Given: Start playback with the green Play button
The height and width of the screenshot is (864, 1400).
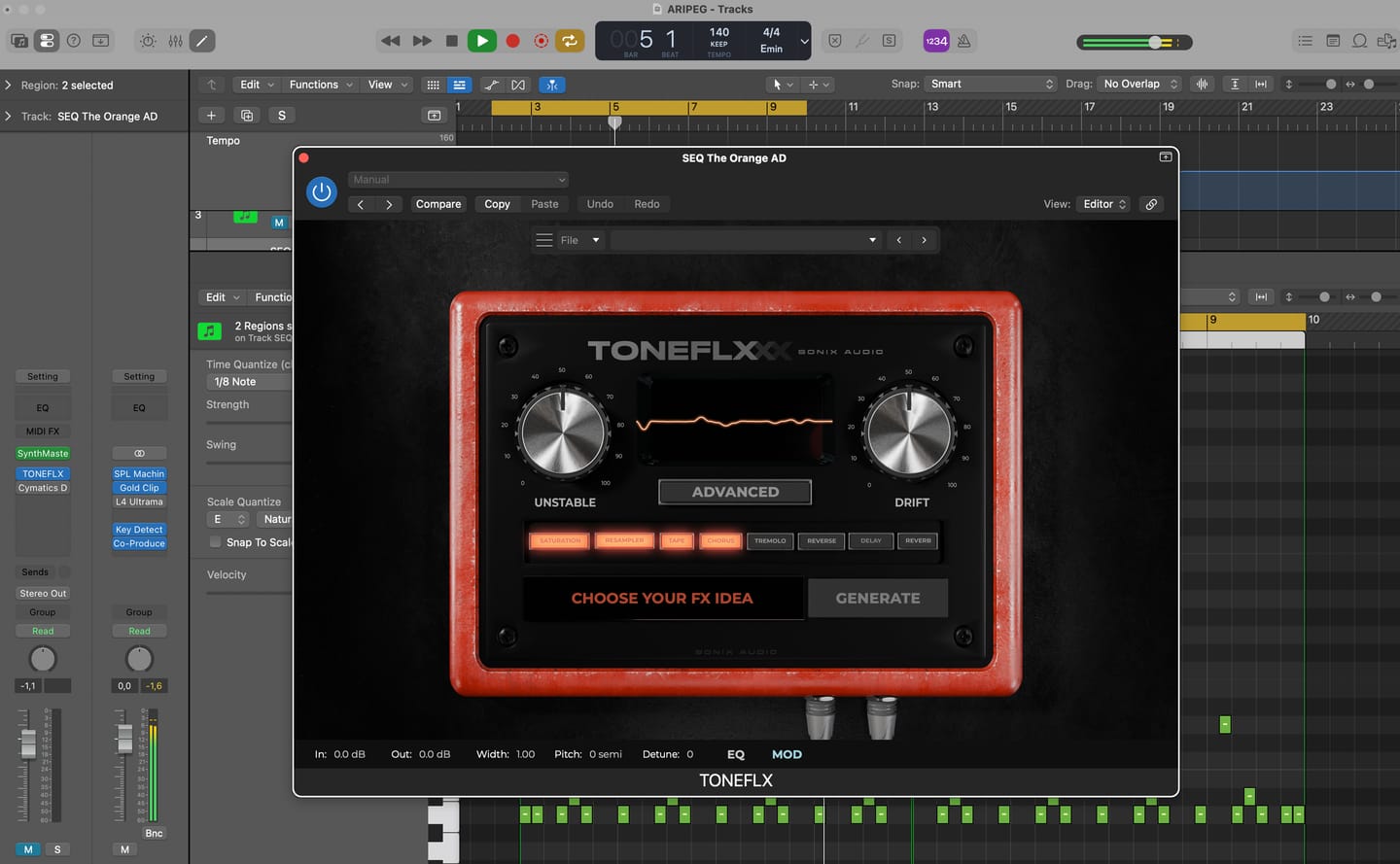Looking at the screenshot, I should 481,41.
